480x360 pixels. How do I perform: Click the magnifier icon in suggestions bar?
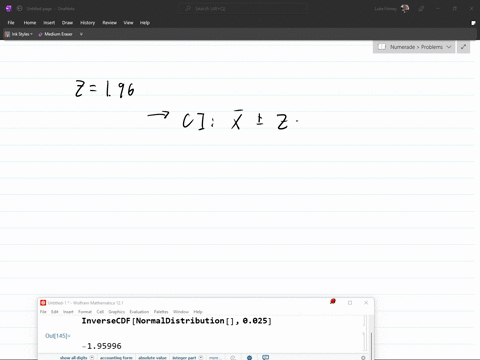pos(233,358)
